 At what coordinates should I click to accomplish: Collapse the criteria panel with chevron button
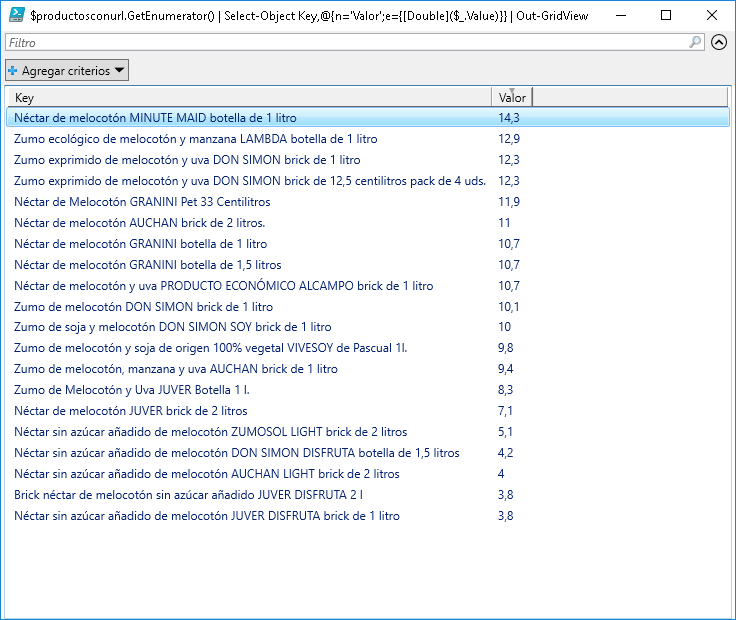click(719, 43)
